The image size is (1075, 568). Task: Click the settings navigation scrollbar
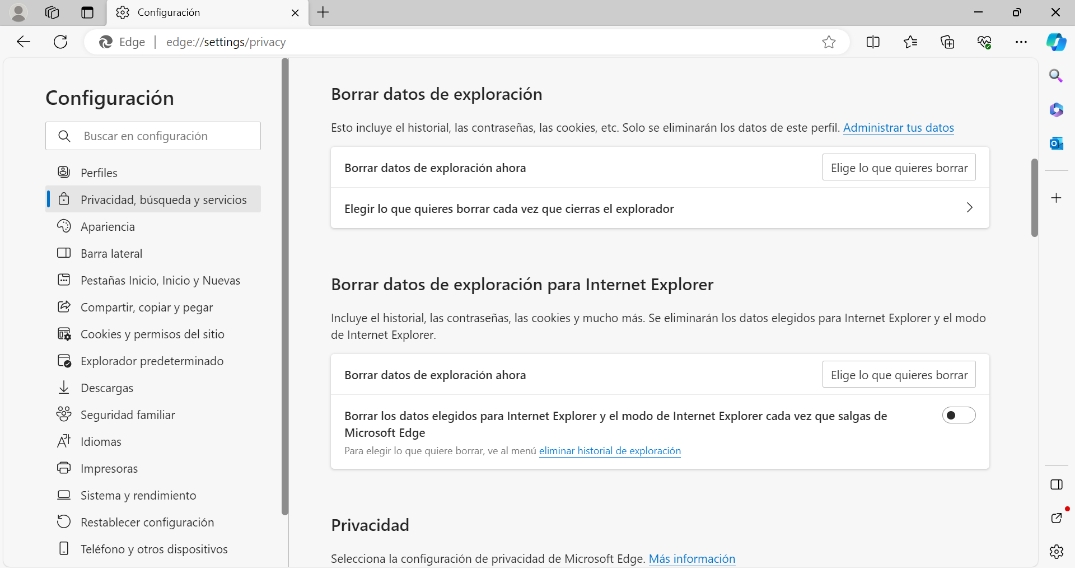click(x=285, y=287)
